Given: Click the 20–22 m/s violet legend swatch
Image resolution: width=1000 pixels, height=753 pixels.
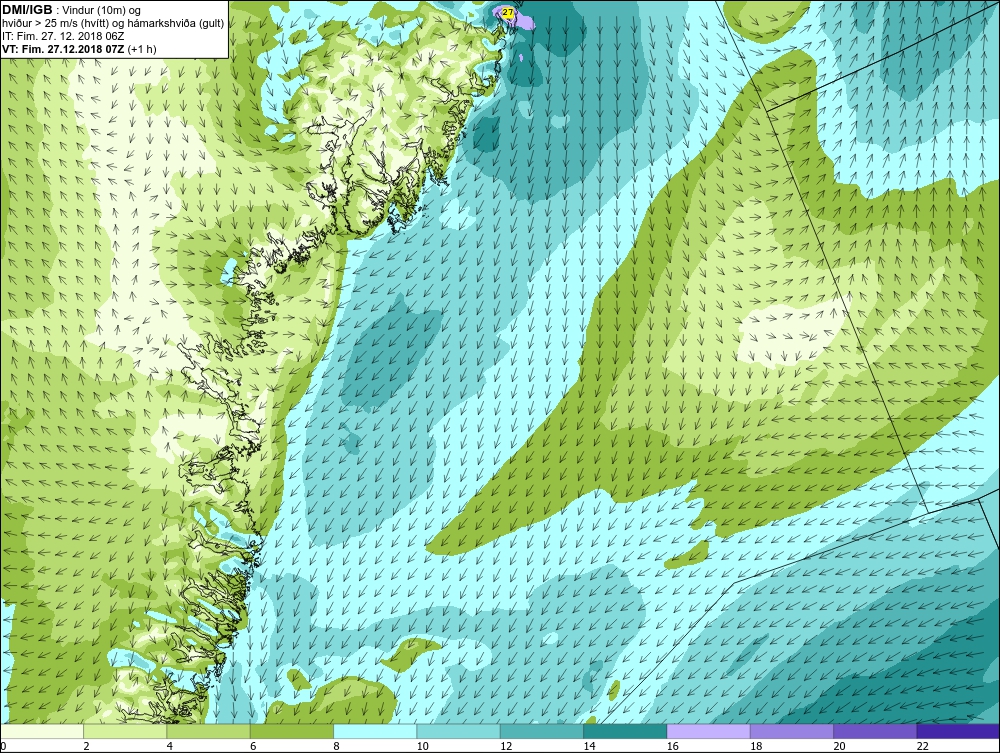Looking at the screenshot, I should [x=874, y=731].
